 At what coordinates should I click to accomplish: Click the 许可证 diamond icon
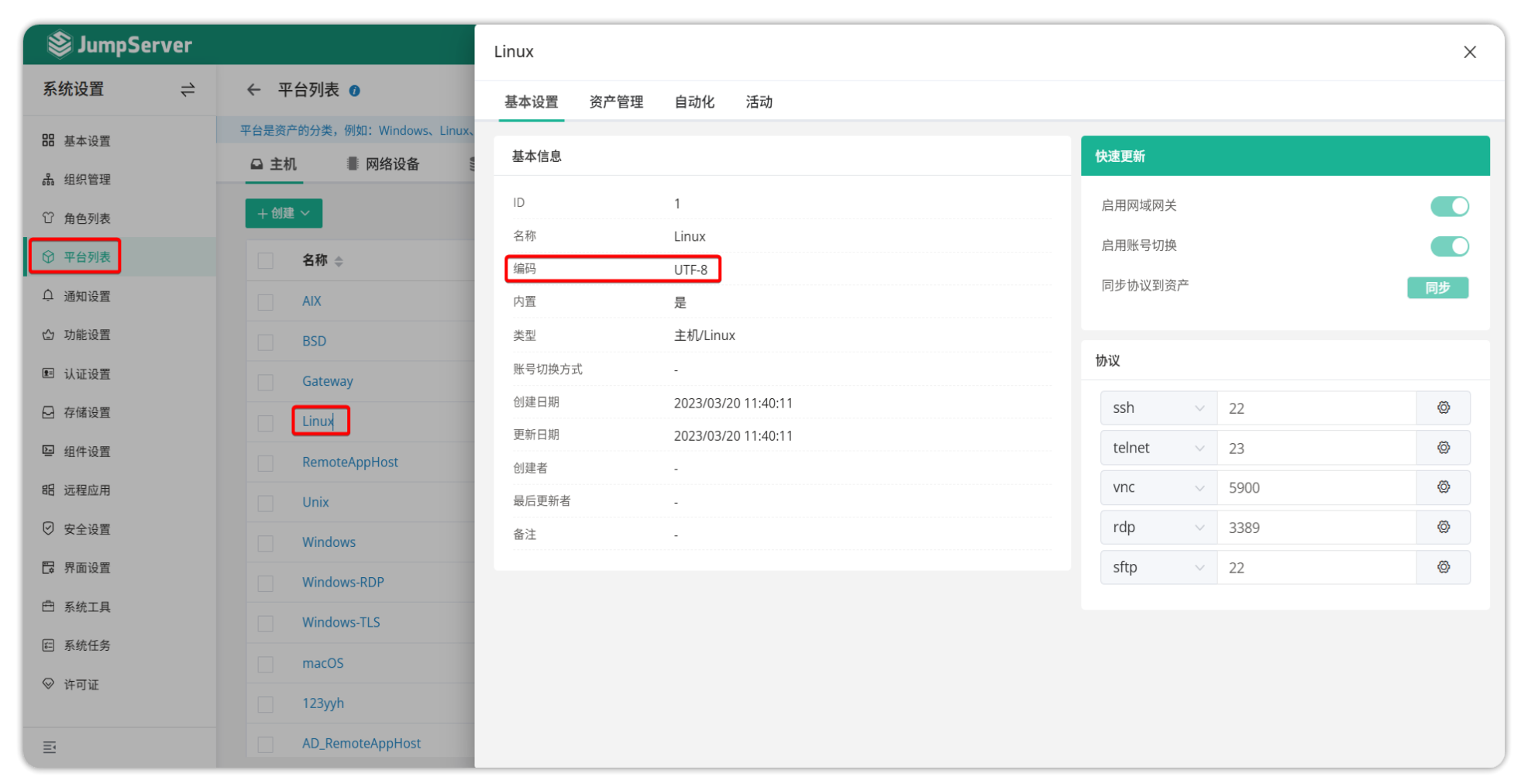point(48,684)
